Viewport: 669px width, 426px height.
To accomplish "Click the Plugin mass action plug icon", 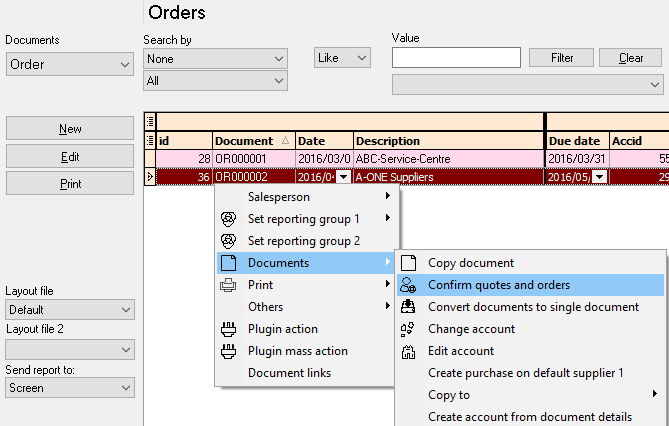I will [228, 351].
